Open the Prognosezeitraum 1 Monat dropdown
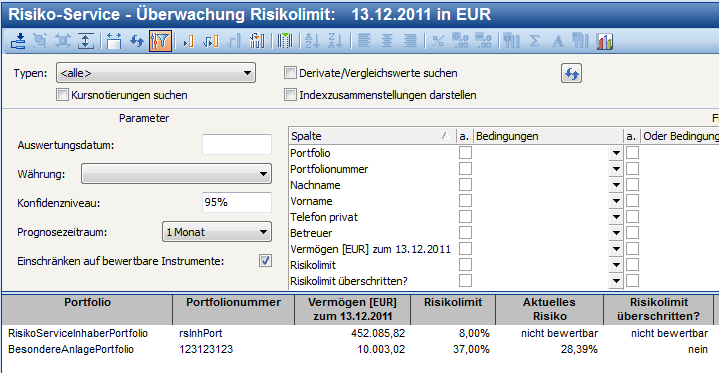 pos(217,232)
